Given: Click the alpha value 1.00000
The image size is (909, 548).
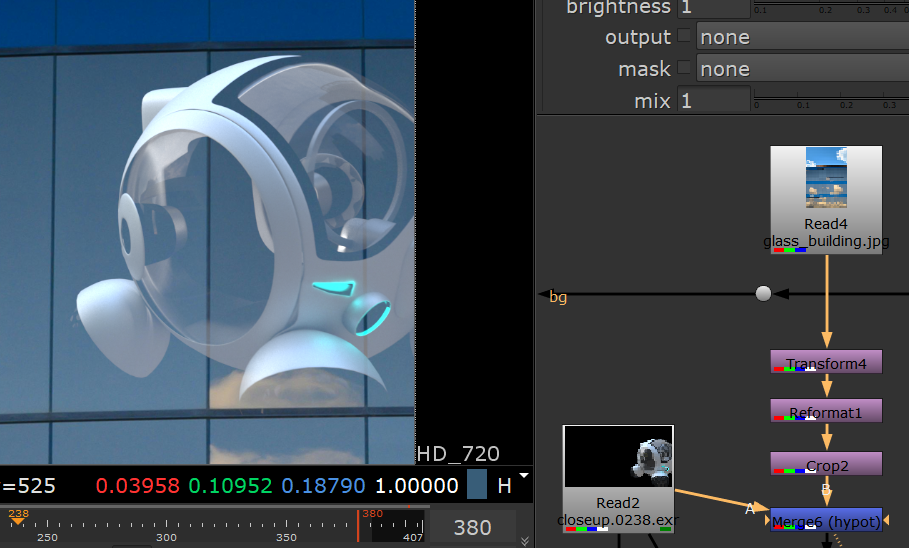Looking at the screenshot, I should point(417,485).
